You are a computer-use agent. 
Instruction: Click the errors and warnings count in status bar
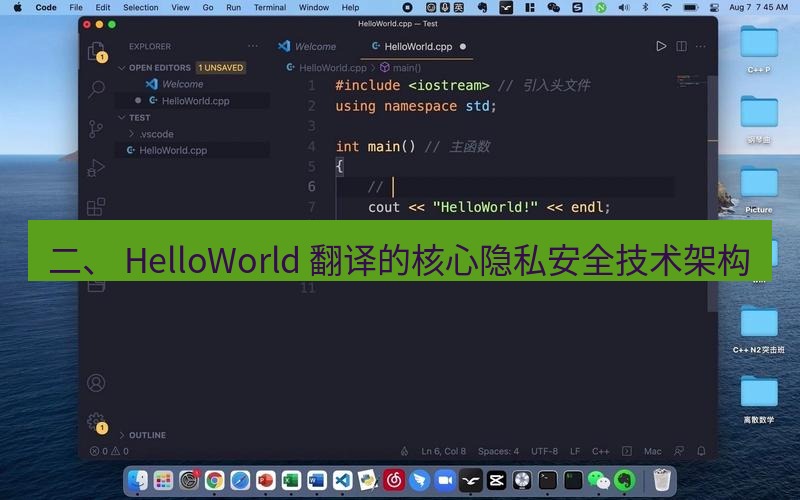(x=109, y=451)
